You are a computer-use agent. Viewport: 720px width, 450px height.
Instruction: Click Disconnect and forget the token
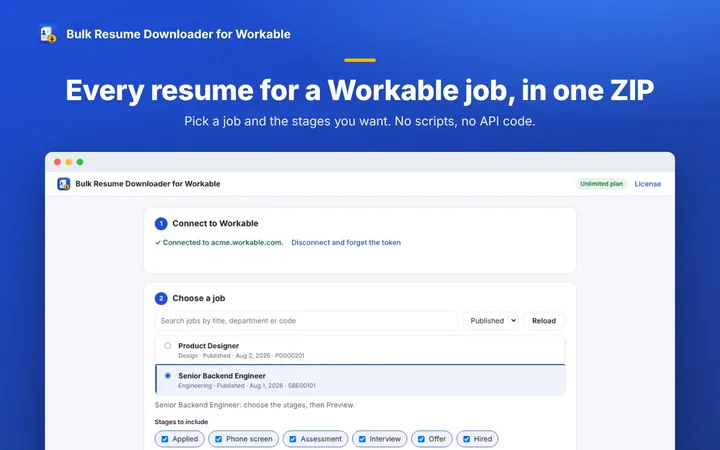pyautogui.click(x=346, y=242)
